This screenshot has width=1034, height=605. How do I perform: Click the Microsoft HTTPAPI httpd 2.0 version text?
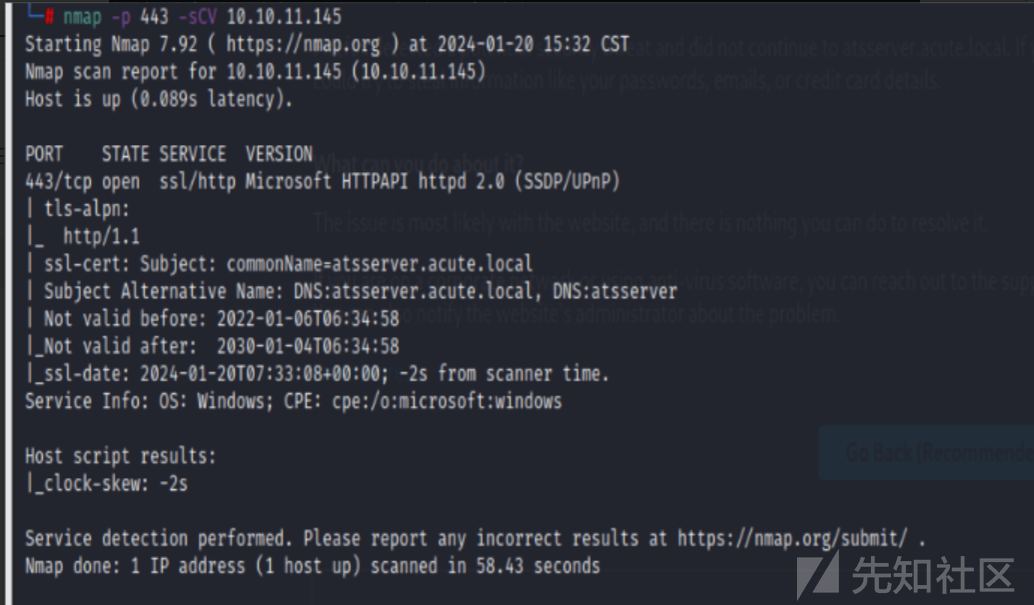[x=375, y=181]
